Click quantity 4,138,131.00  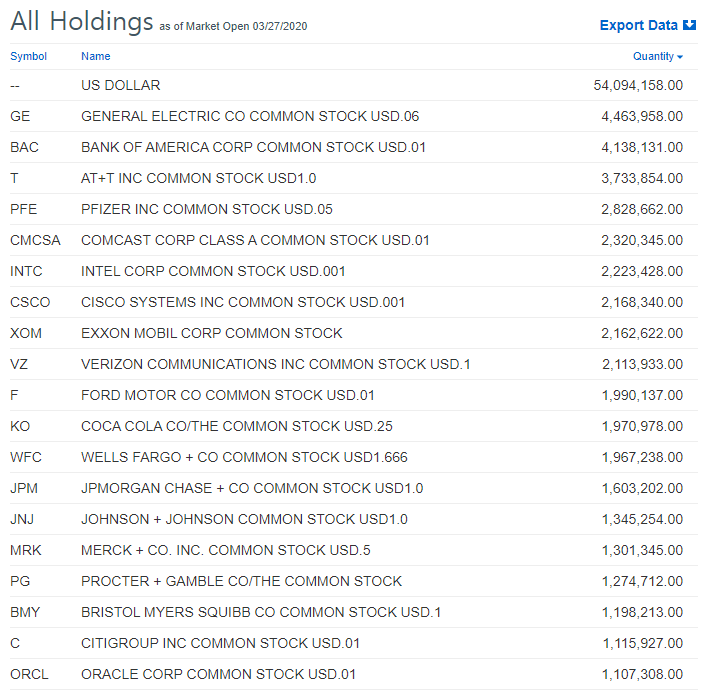coord(642,147)
